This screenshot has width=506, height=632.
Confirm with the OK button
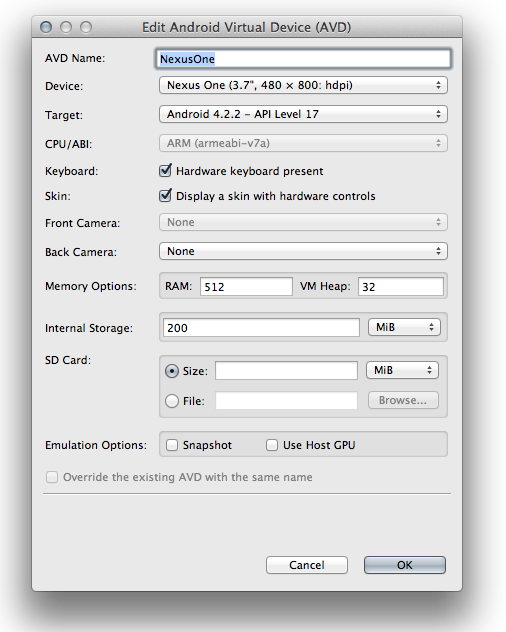click(405, 565)
